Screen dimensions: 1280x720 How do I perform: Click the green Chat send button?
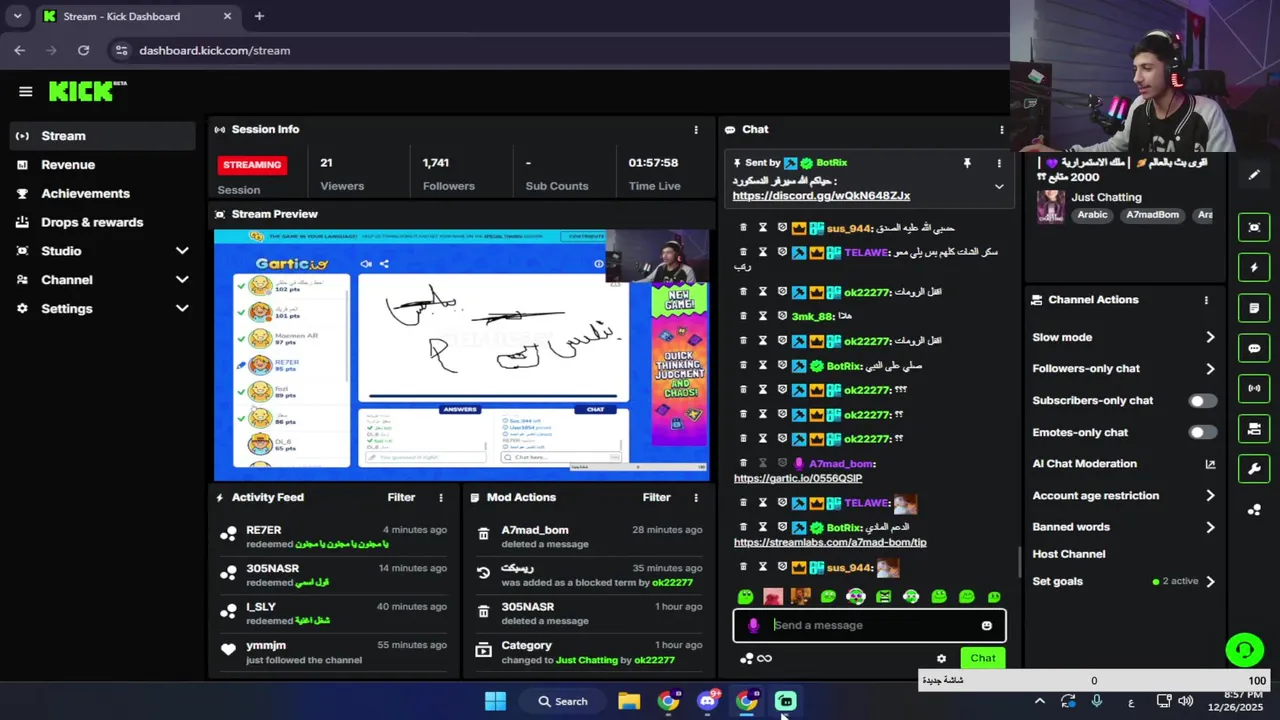click(983, 658)
